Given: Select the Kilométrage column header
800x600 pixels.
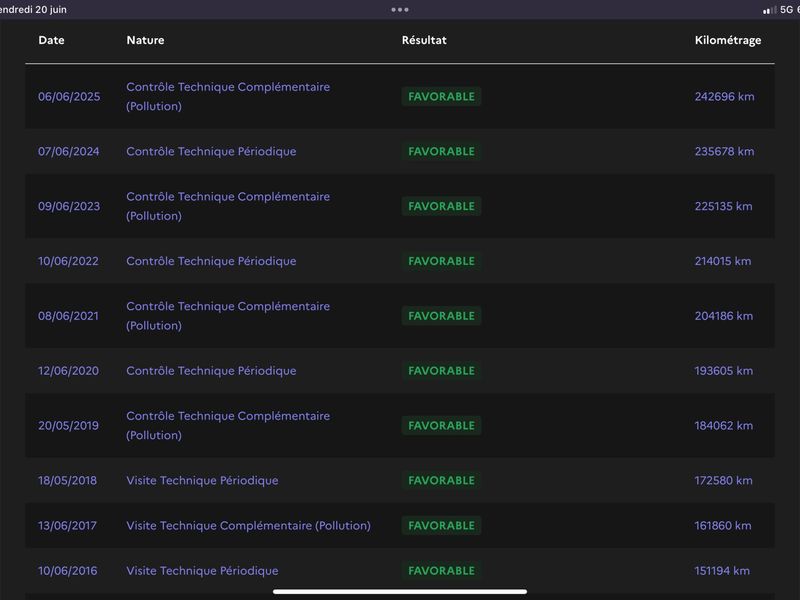Looking at the screenshot, I should click(728, 40).
